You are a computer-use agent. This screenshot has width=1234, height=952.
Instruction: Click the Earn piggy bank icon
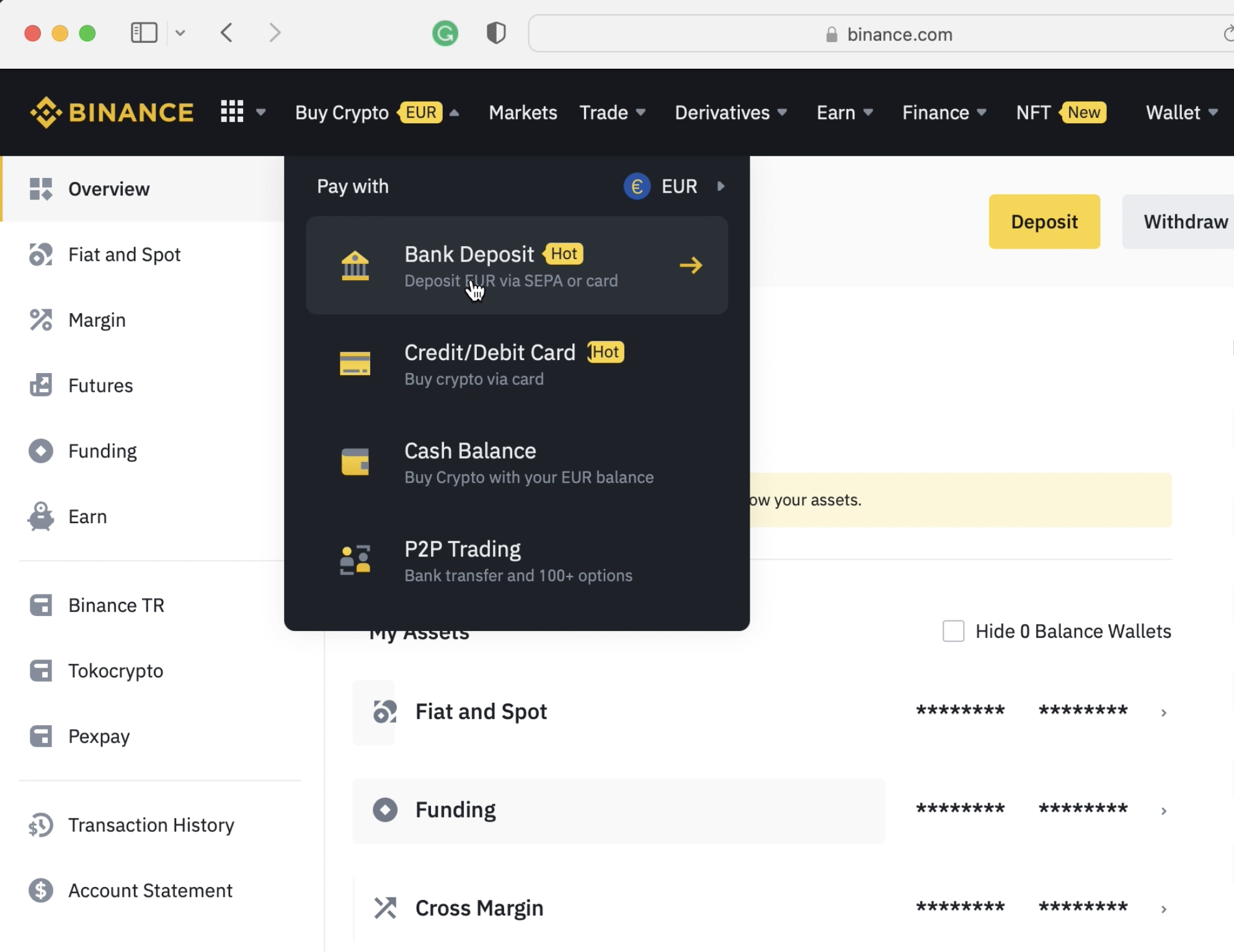click(x=41, y=516)
